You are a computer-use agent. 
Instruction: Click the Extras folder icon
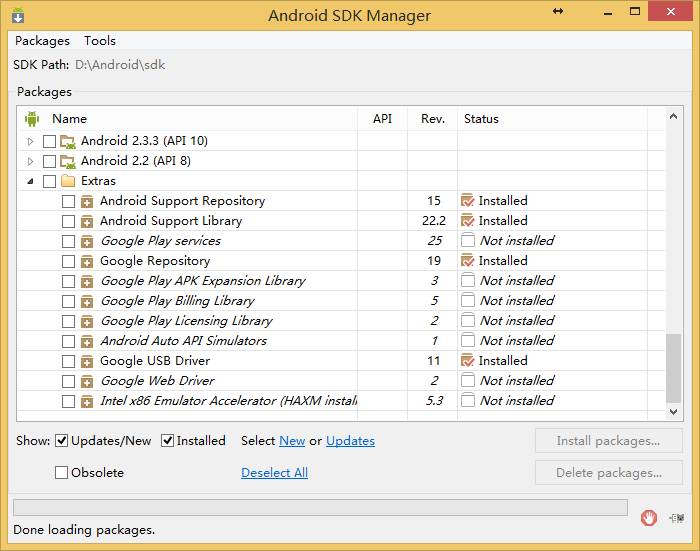point(68,181)
